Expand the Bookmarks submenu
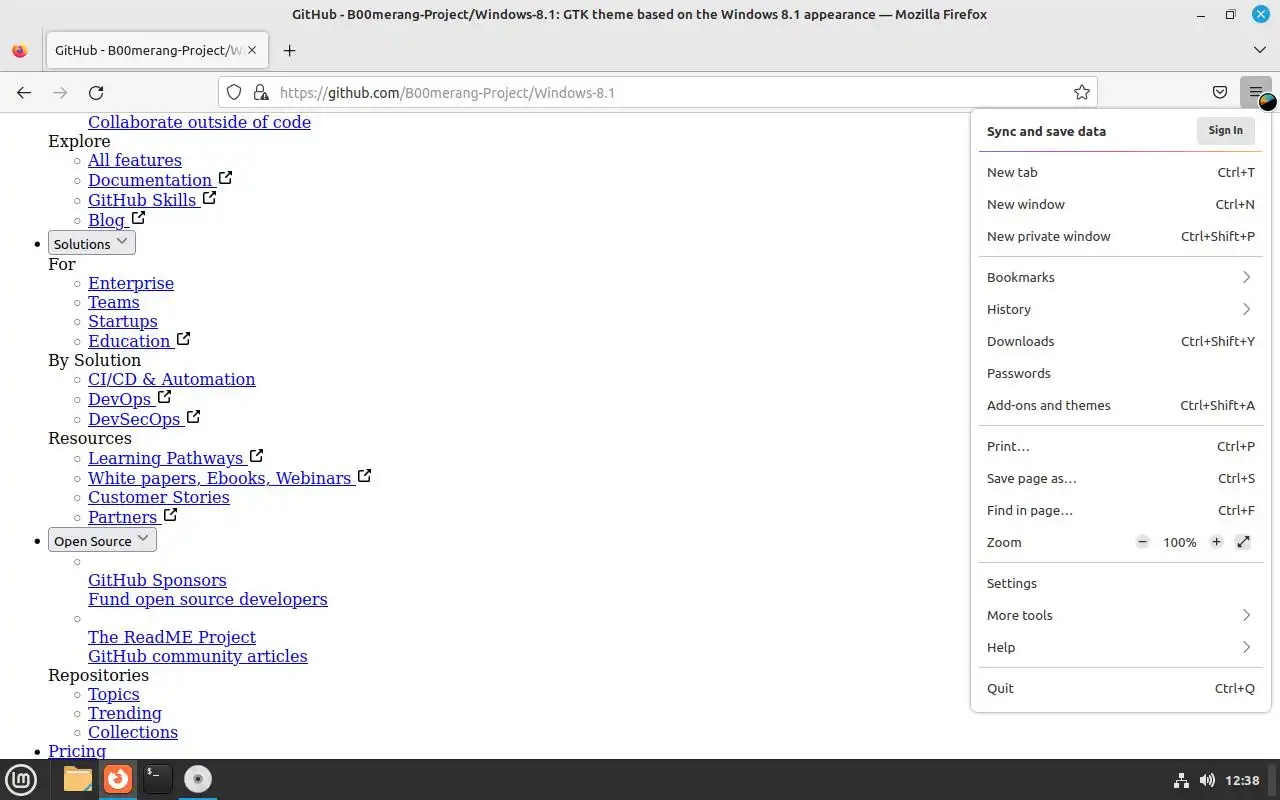Viewport: 1280px width, 800px height. [x=1120, y=277]
